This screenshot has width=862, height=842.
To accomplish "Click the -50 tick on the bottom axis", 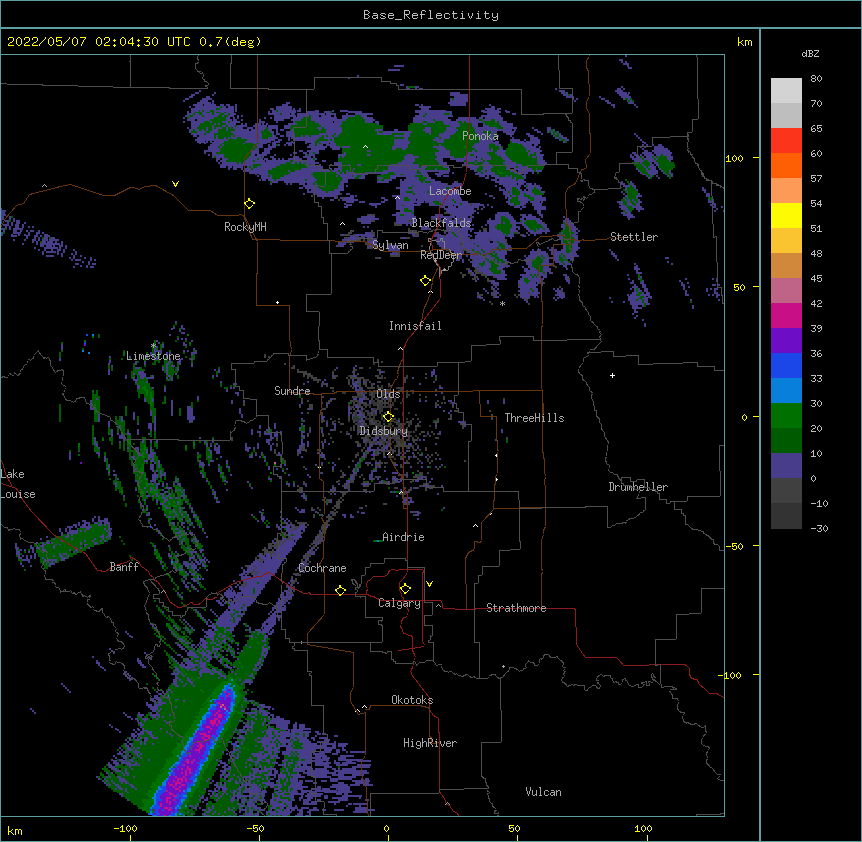I will (x=255, y=828).
